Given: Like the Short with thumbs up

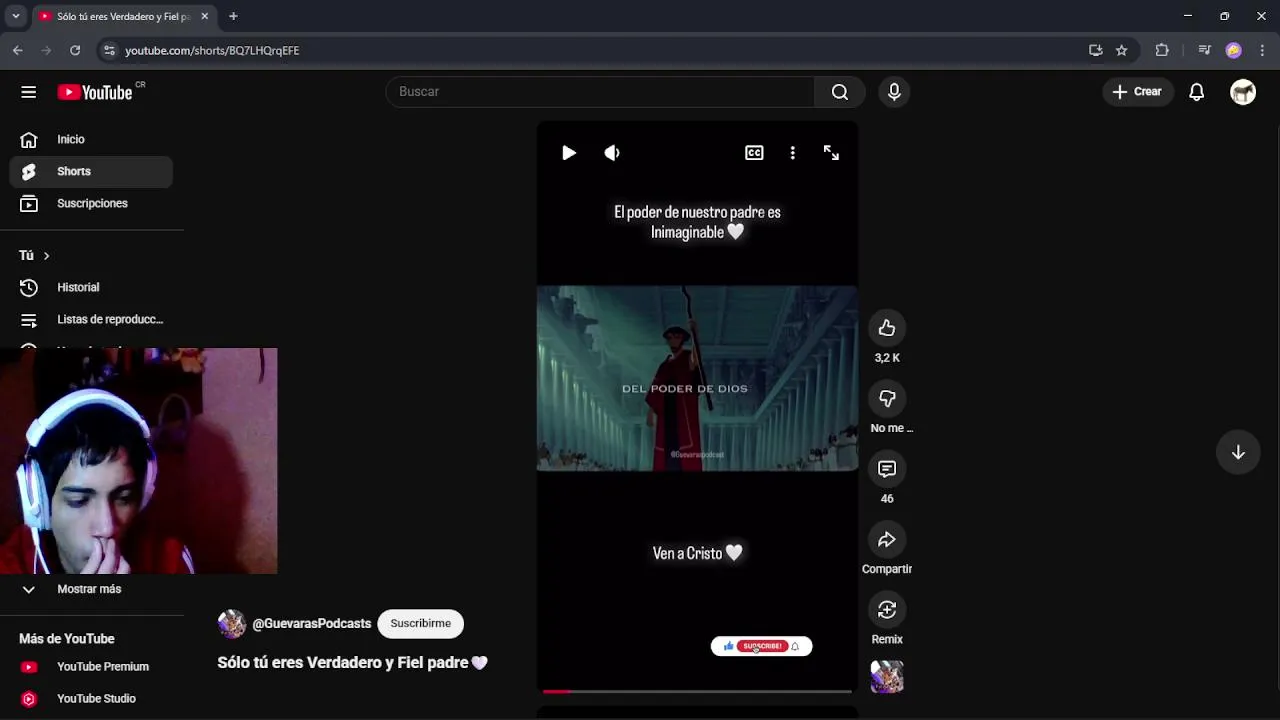Looking at the screenshot, I should point(887,328).
